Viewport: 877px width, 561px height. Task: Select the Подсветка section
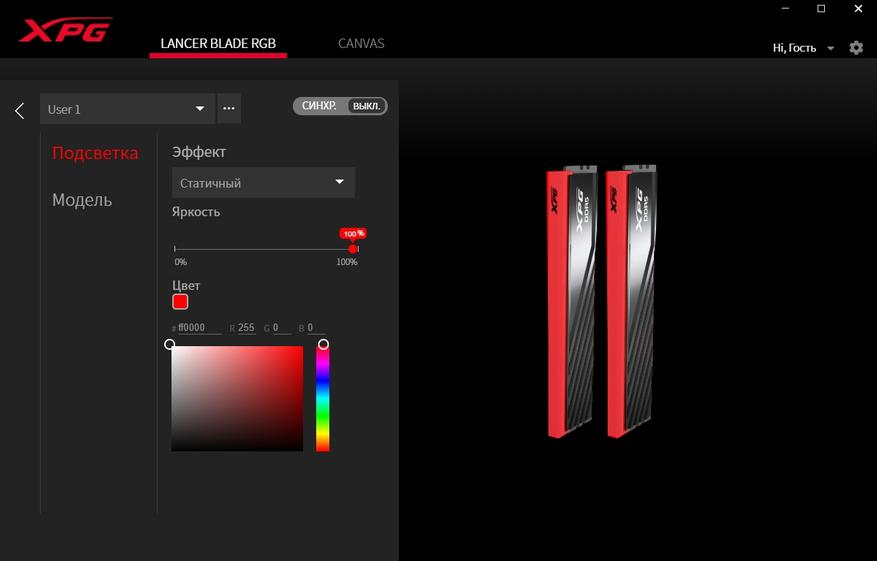click(x=95, y=153)
